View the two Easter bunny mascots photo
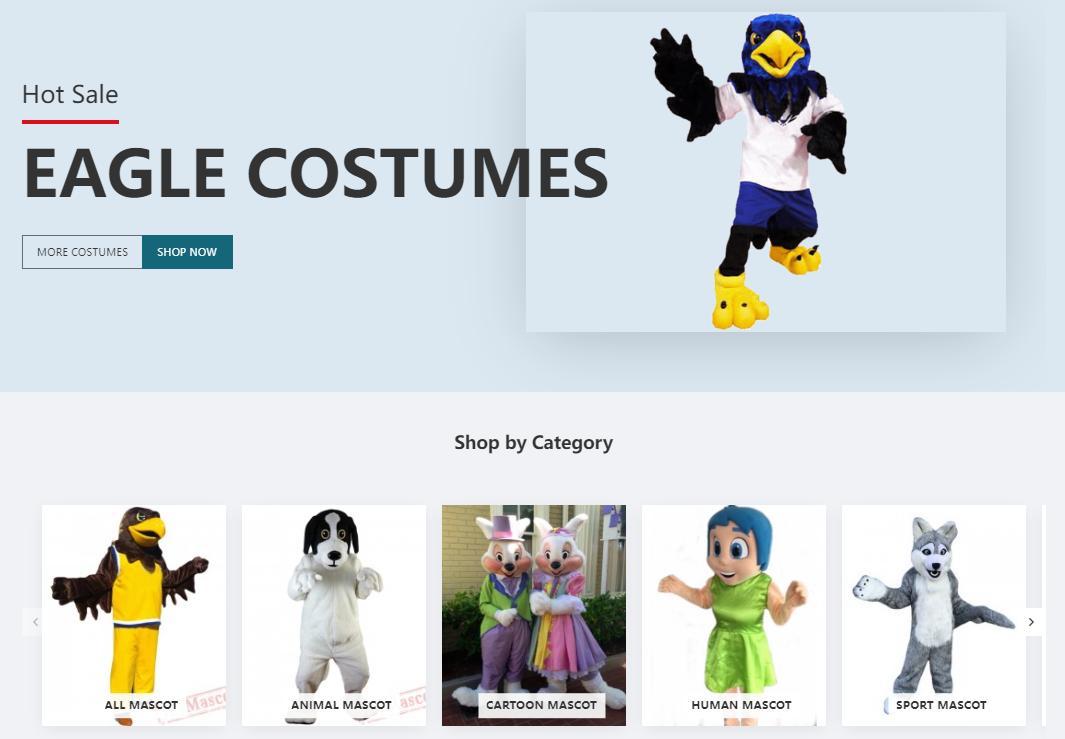 534,615
